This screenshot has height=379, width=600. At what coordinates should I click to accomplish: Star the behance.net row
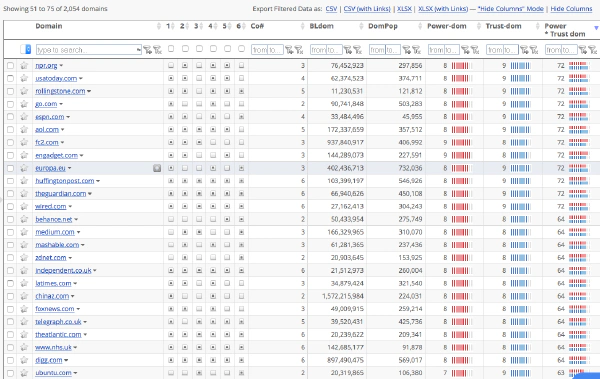click(x=24, y=219)
